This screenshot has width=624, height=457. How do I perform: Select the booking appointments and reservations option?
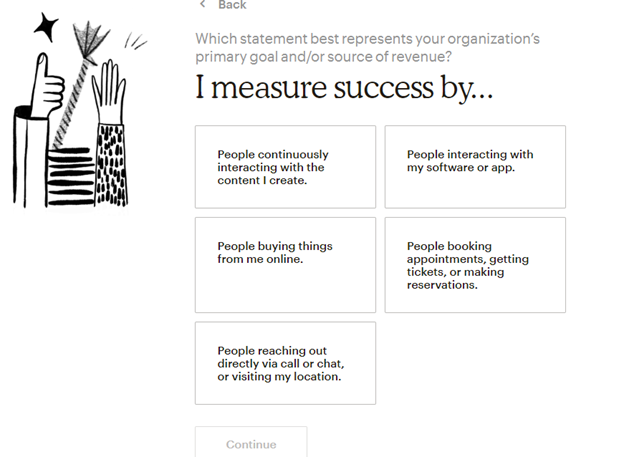[475, 265]
